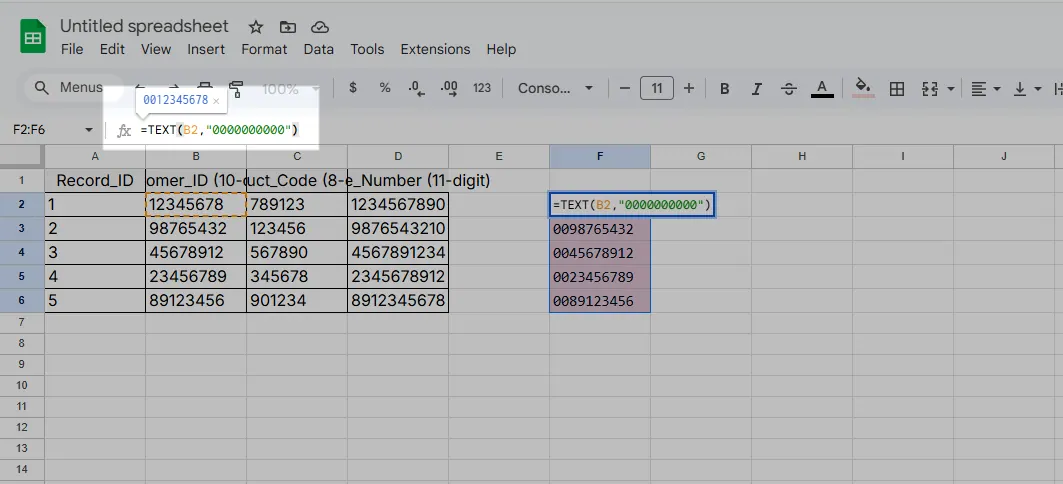Open the Extensions menu
Screen dimensions: 1063x484
[x=435, y=49]
